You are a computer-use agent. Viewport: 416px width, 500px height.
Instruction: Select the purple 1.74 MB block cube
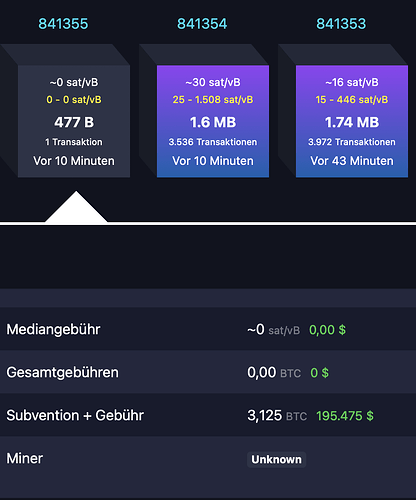352,121
